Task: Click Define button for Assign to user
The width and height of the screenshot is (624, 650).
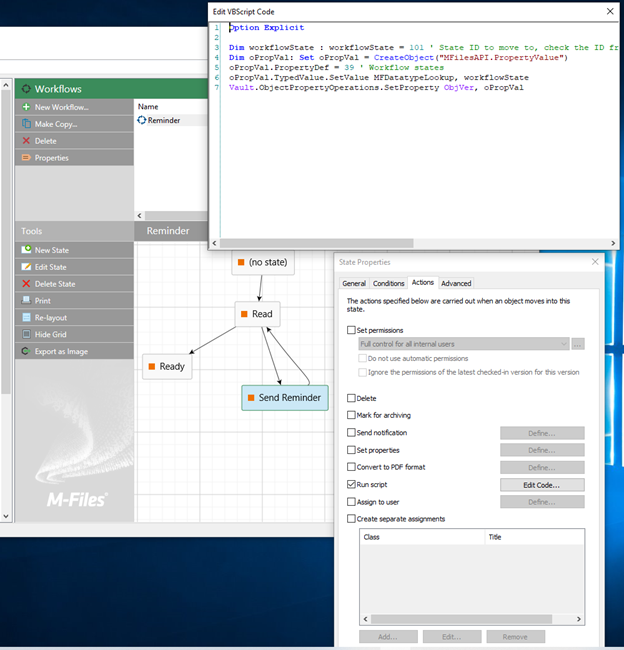Action: click(x=542, y=502)
